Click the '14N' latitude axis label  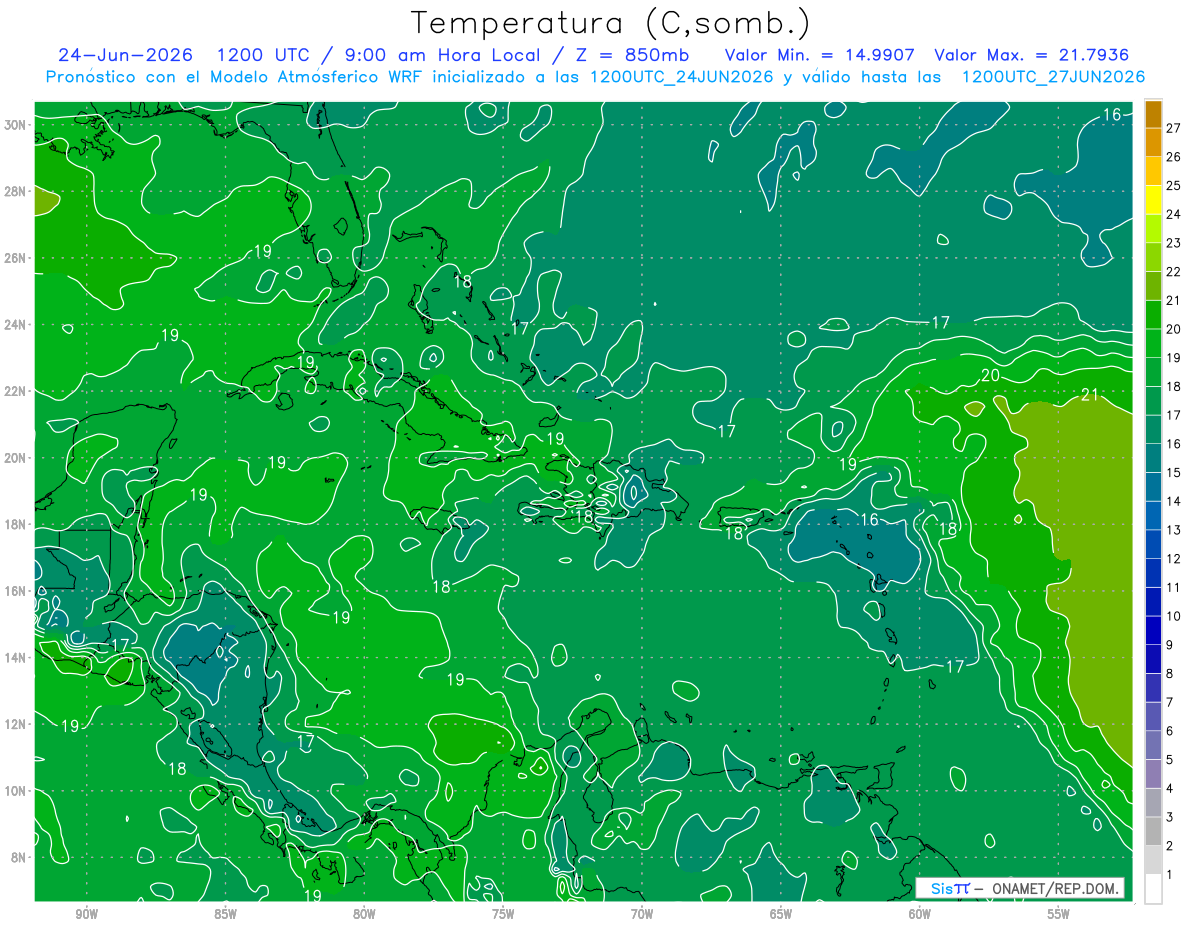[17, 657]
